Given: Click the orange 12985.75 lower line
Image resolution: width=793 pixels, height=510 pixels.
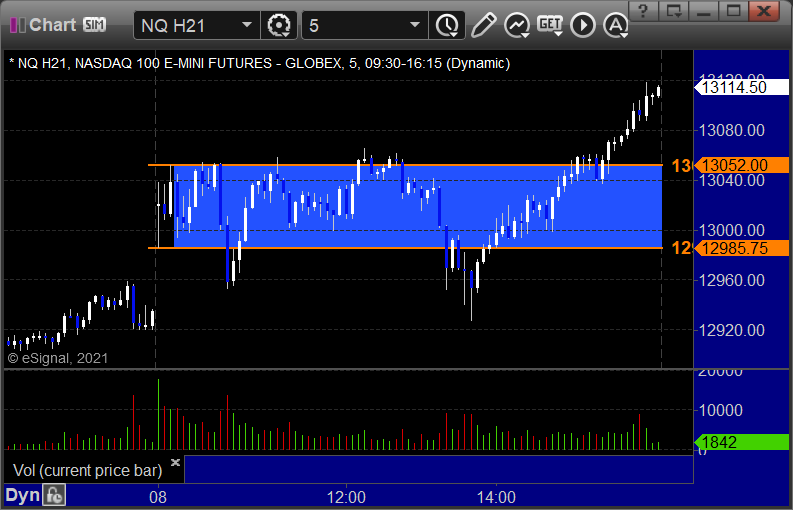Looking at the screenshot, I should point(405,248).
